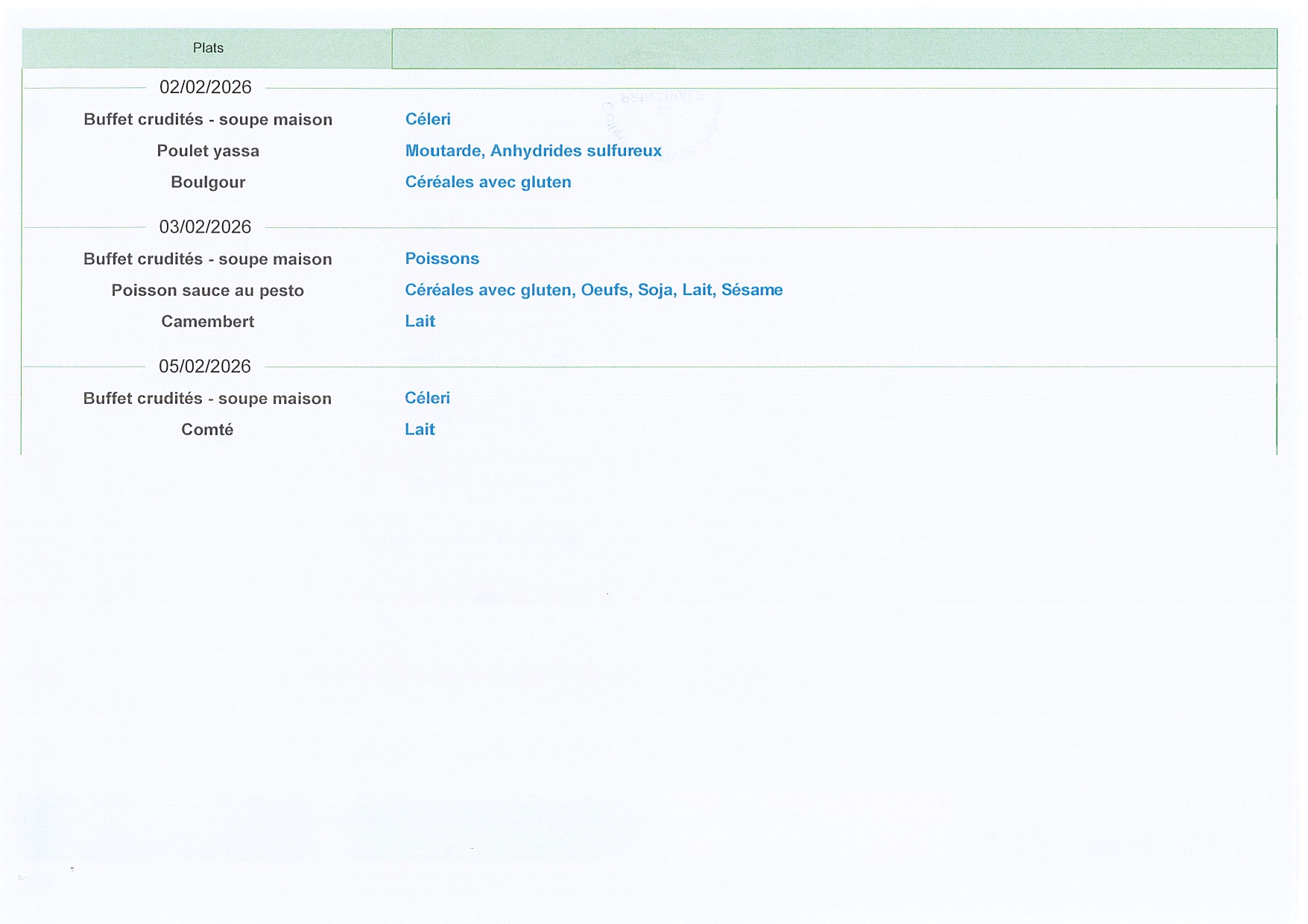Click the Plats column header
The width and height of the screenshot is (1308, 924).
[208, 48]
